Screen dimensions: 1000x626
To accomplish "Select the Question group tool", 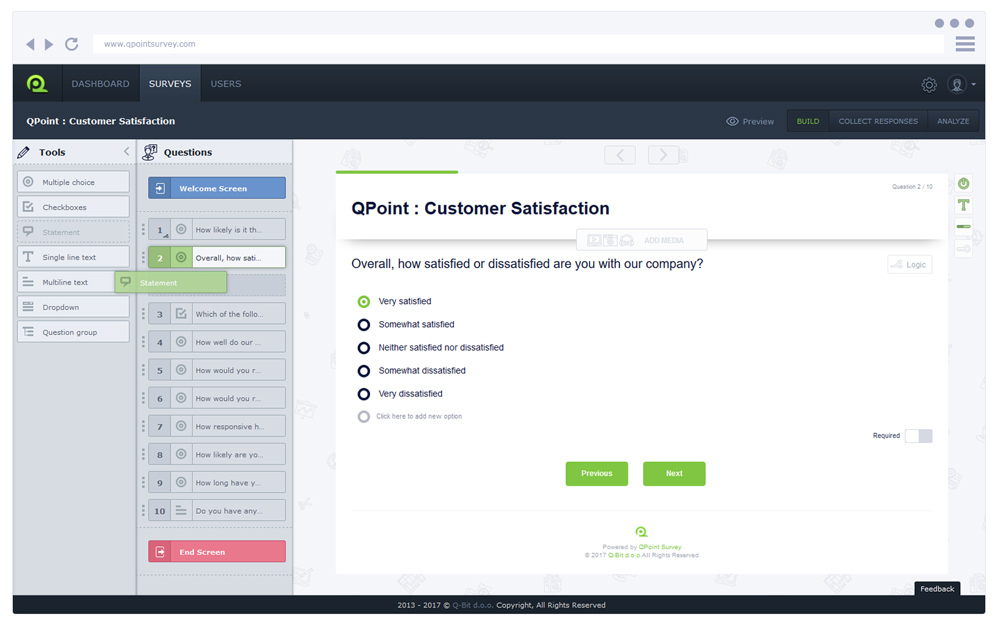I will pos(73,331).
